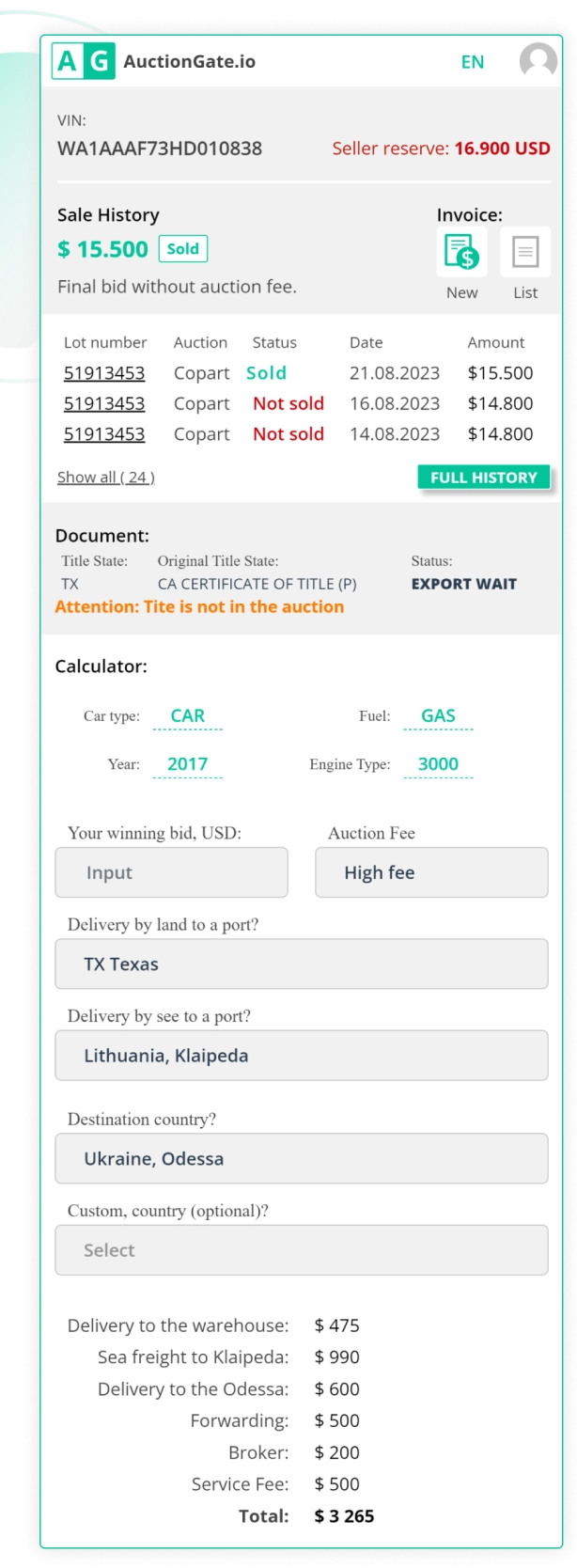Viewport: 577px width, 1568px height.
Task: Open lot number 51913453 on the Sold row
Action: tap(104, 372)
